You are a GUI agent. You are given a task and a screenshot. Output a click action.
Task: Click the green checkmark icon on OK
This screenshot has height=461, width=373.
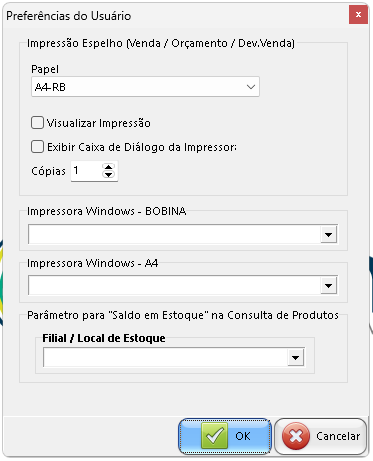pyautogui.click(x=214, y=436)
